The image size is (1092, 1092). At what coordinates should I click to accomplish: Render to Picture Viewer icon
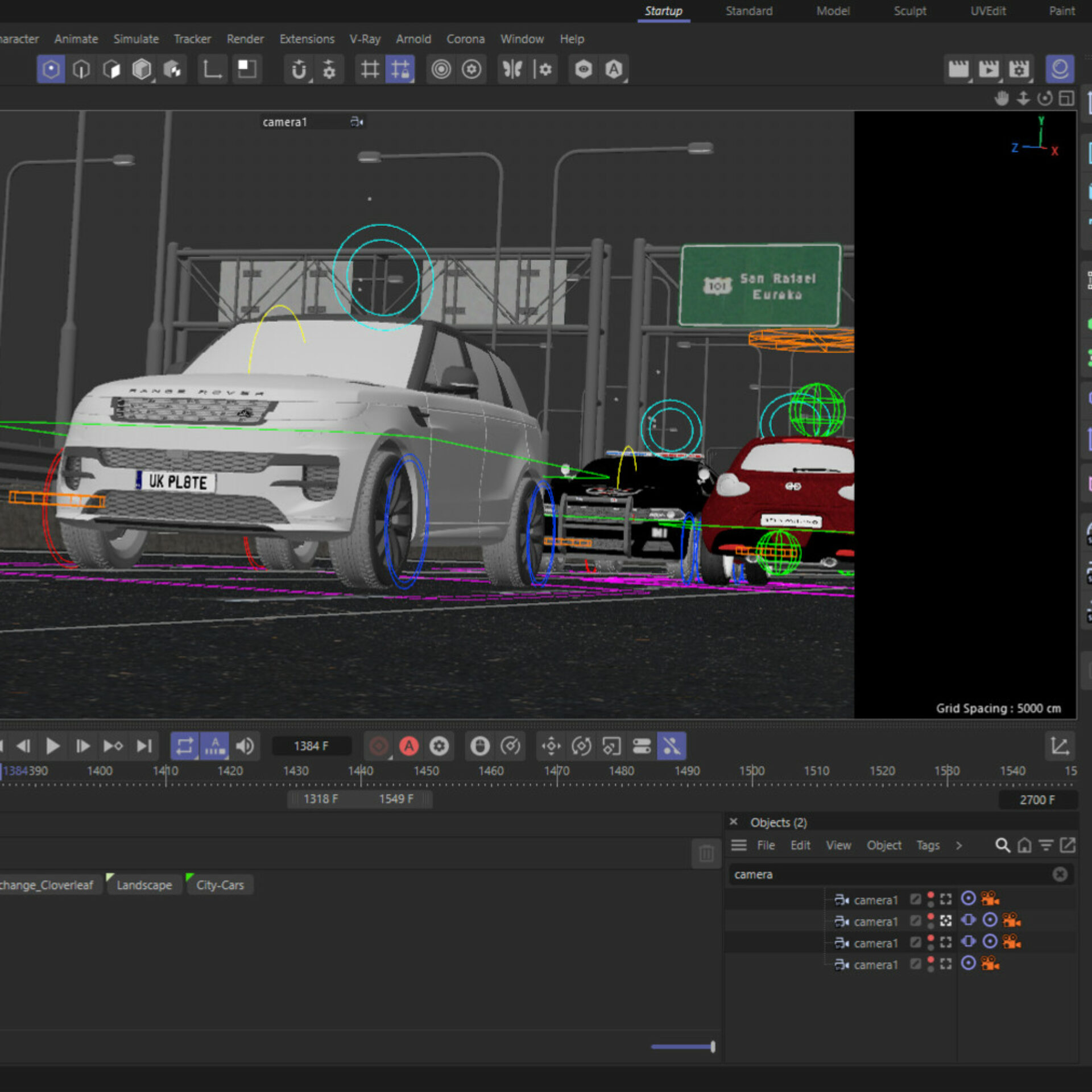coord(988,69)
